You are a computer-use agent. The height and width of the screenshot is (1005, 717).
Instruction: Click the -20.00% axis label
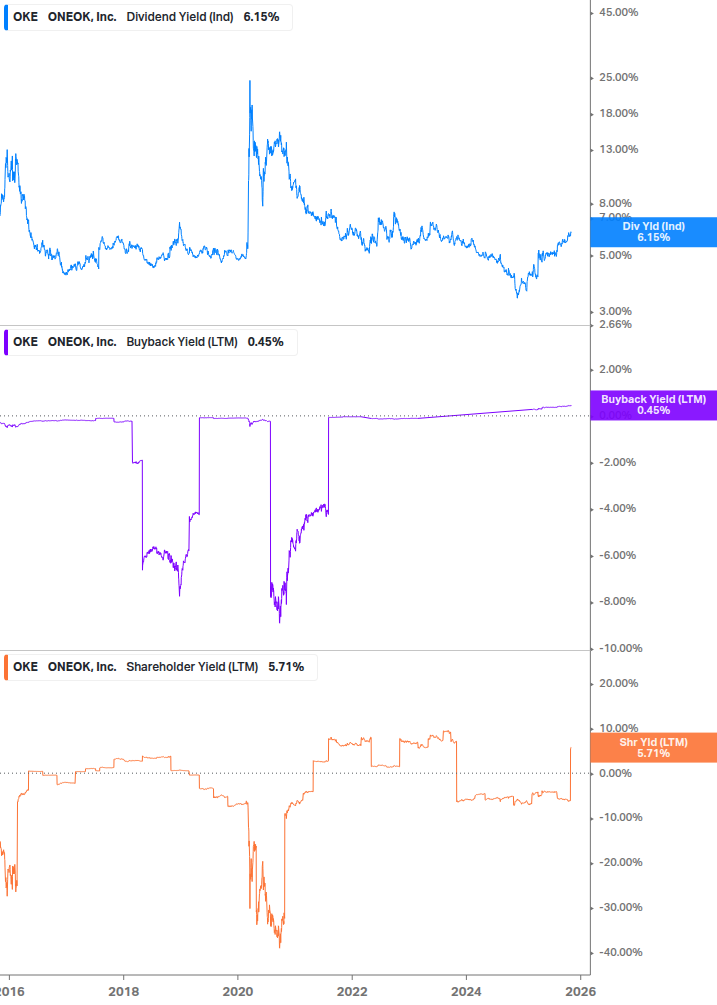pyautogui.click(x=620, y=862)
